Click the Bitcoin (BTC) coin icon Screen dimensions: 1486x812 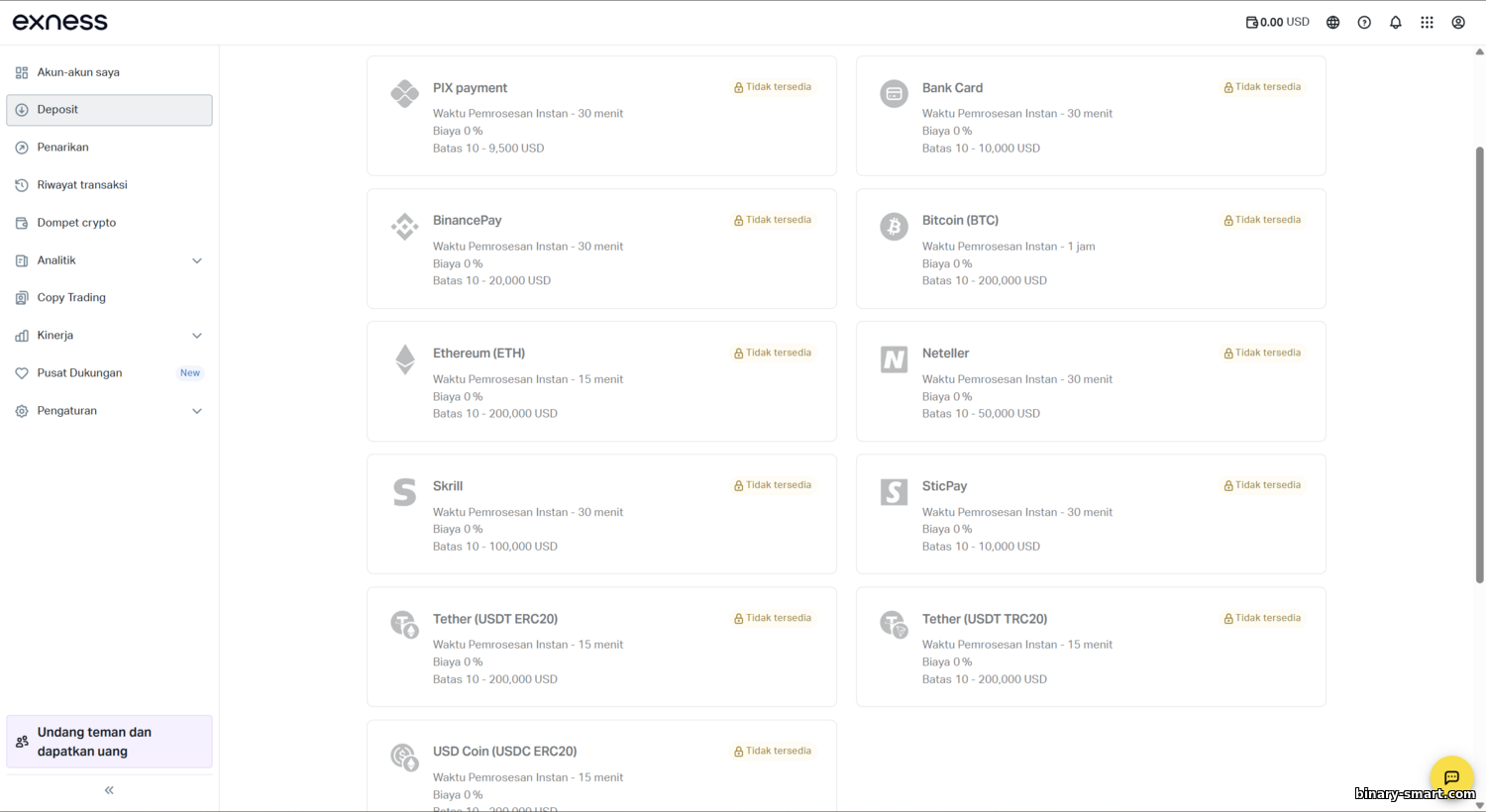pyautogui.click(x=894, y=227)
